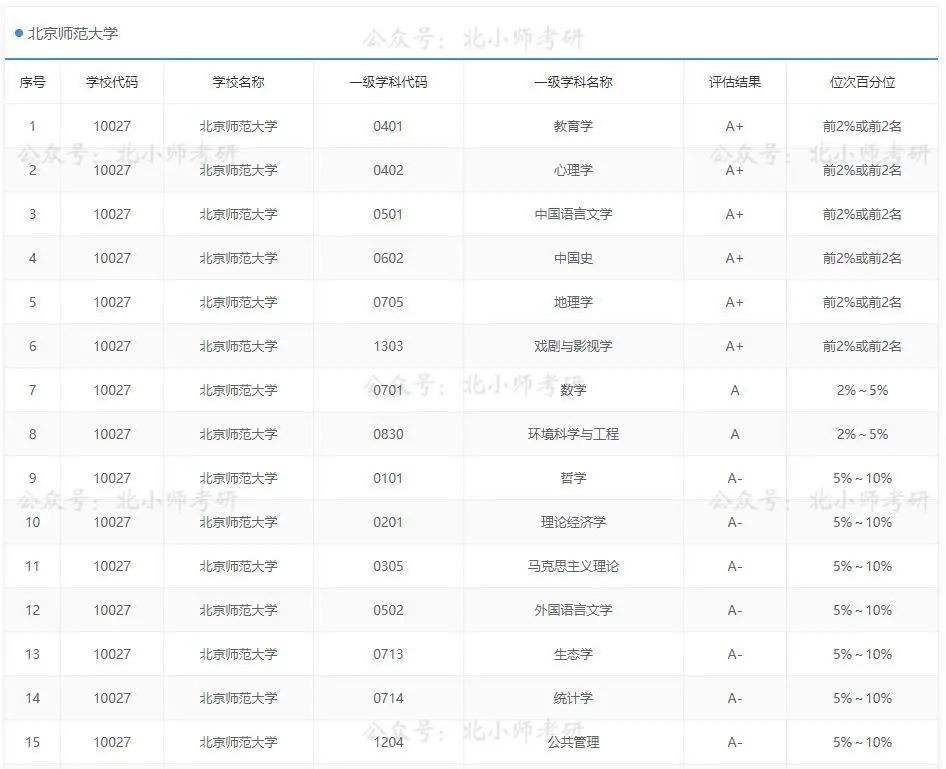
Task: Click the A+ result for 地理学
Action: (734, 302)
